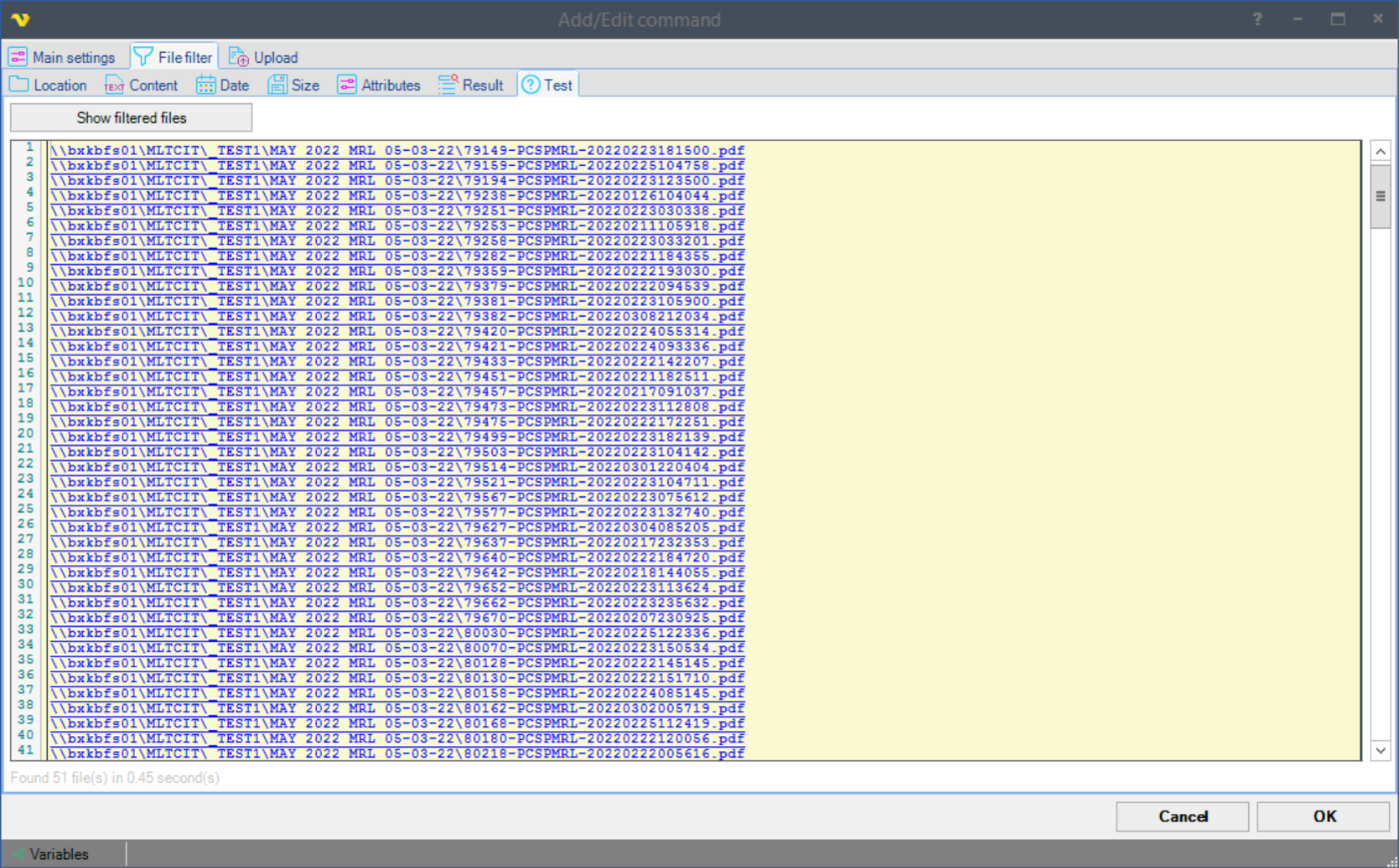Click the Location folder icon

[x=19, y=85]
